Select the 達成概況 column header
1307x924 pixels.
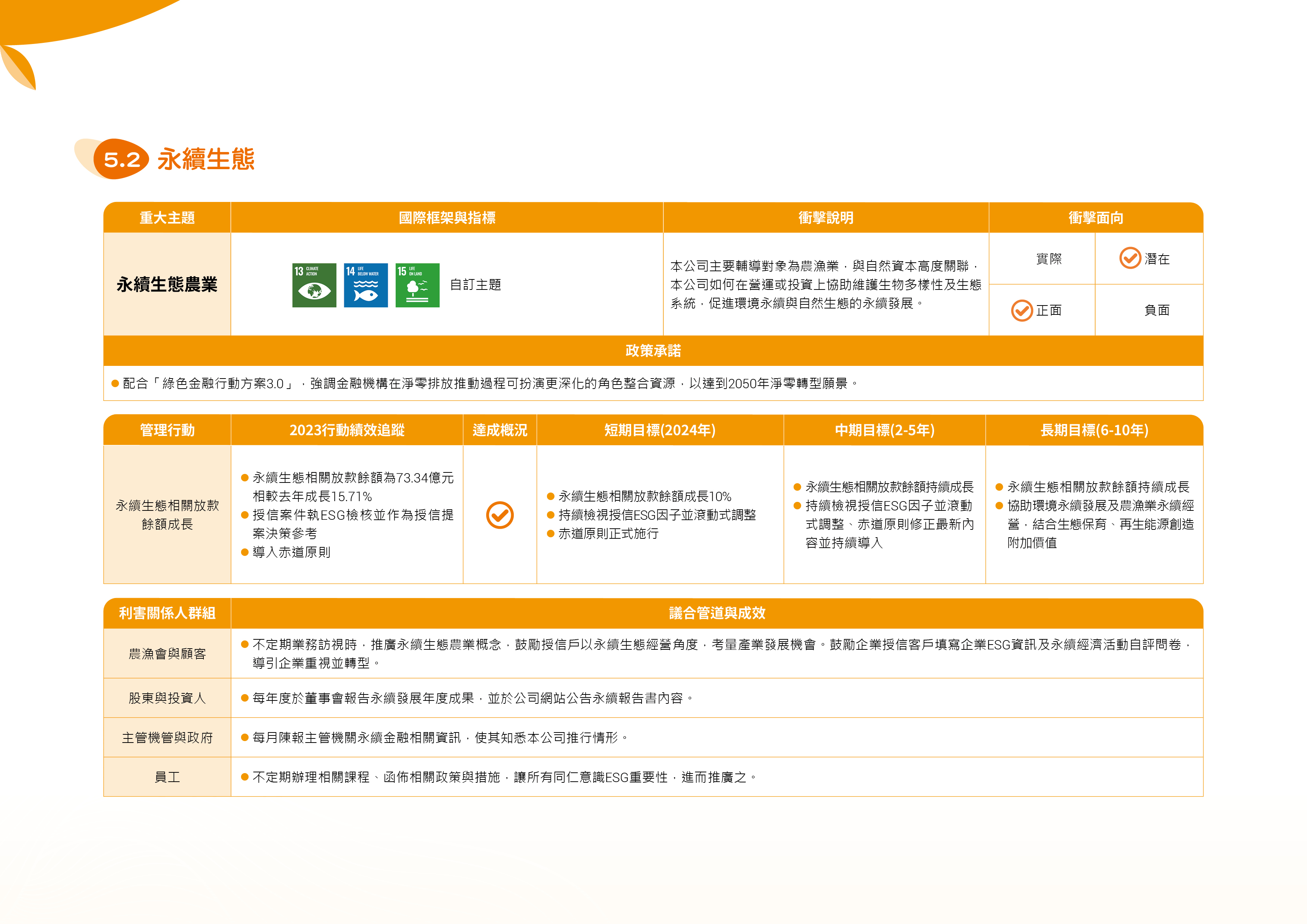(500, 430)
